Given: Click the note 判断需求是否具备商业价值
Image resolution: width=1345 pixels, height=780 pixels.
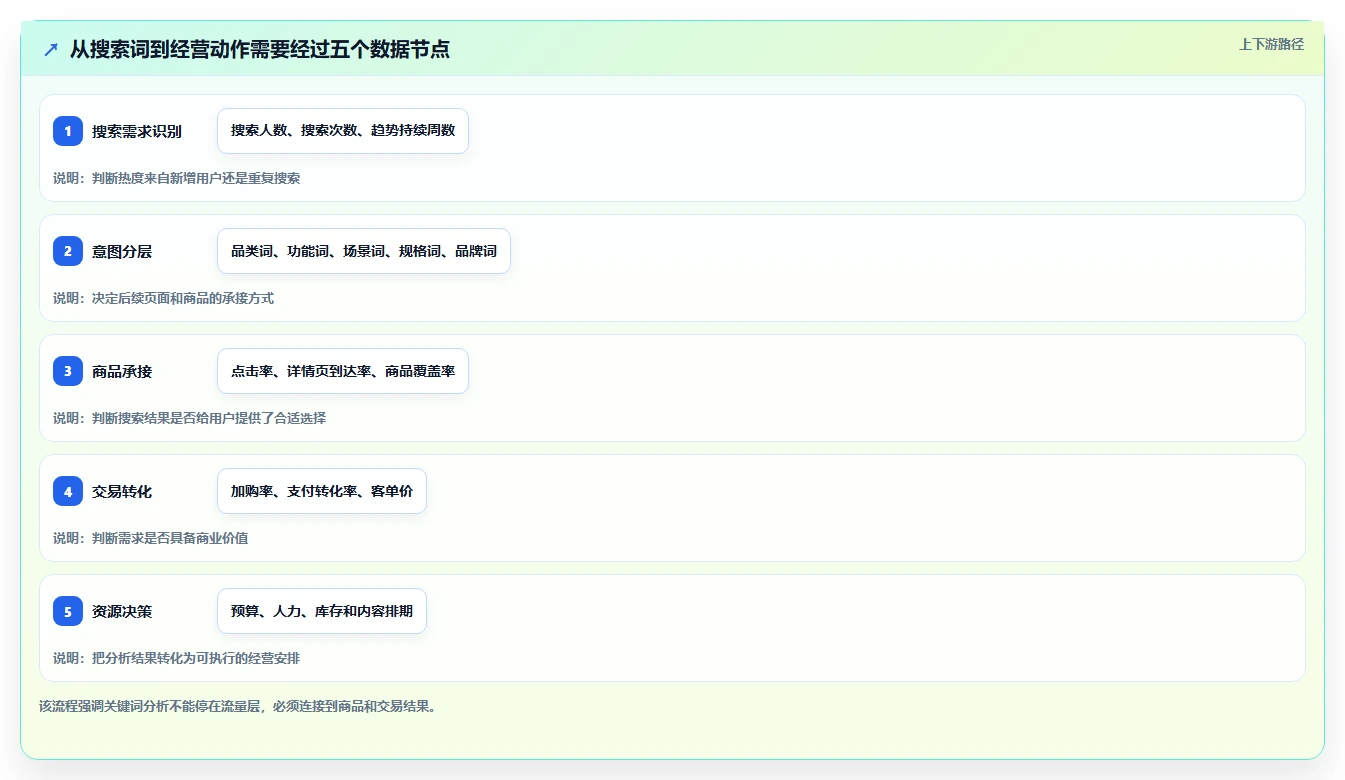Looking at the screenshot, I should pyautogui.click(x=170, y=538).
